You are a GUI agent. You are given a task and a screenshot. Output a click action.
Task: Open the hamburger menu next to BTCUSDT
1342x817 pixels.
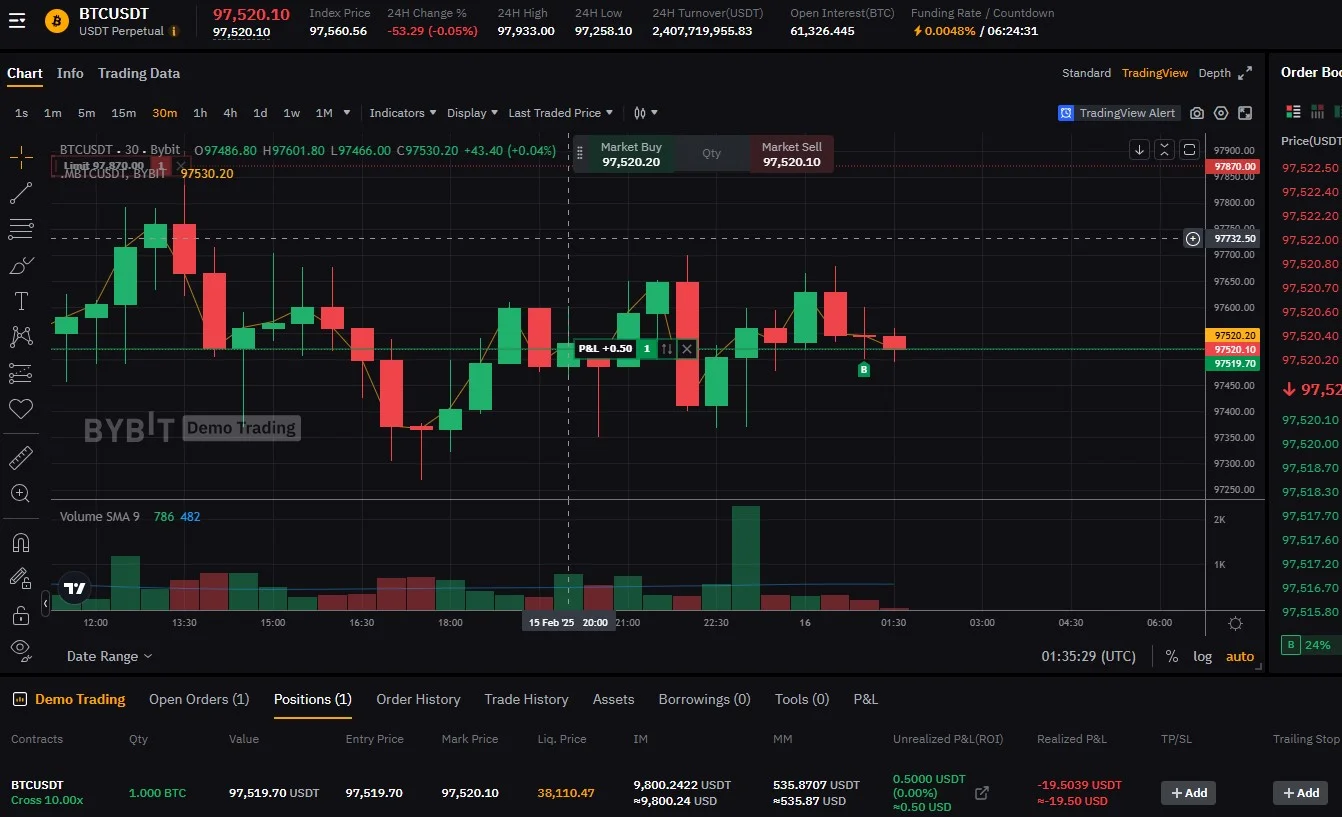pyautogui.click(x=17, y=20)
